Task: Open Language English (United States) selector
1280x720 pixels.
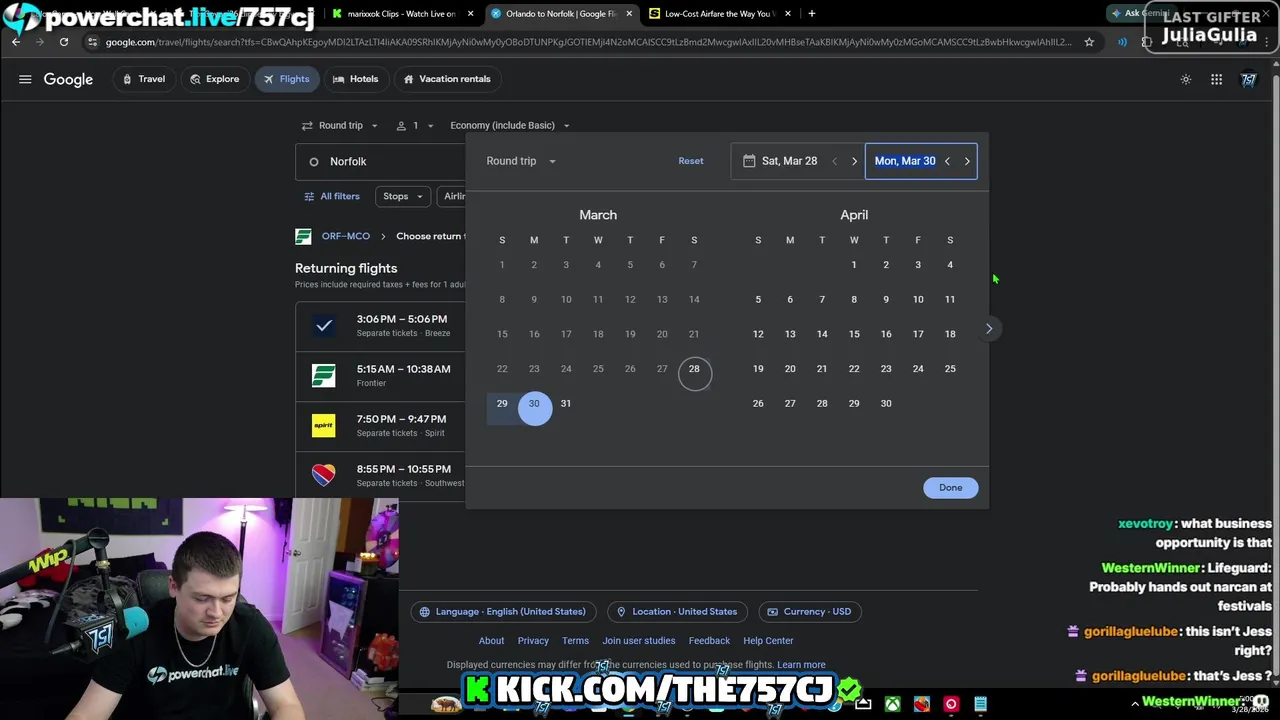Action: (x=503, y=612)
